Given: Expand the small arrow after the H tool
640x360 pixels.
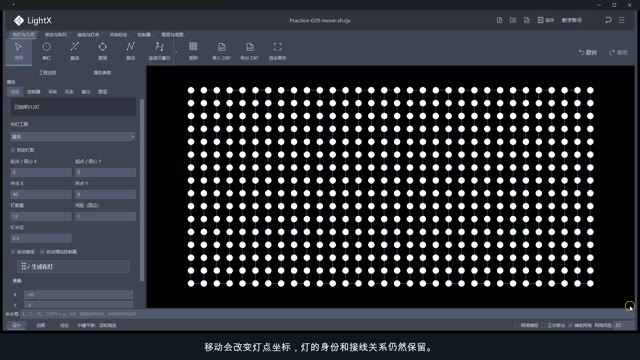Looking at the screenshot, I should tap(176, 52).
